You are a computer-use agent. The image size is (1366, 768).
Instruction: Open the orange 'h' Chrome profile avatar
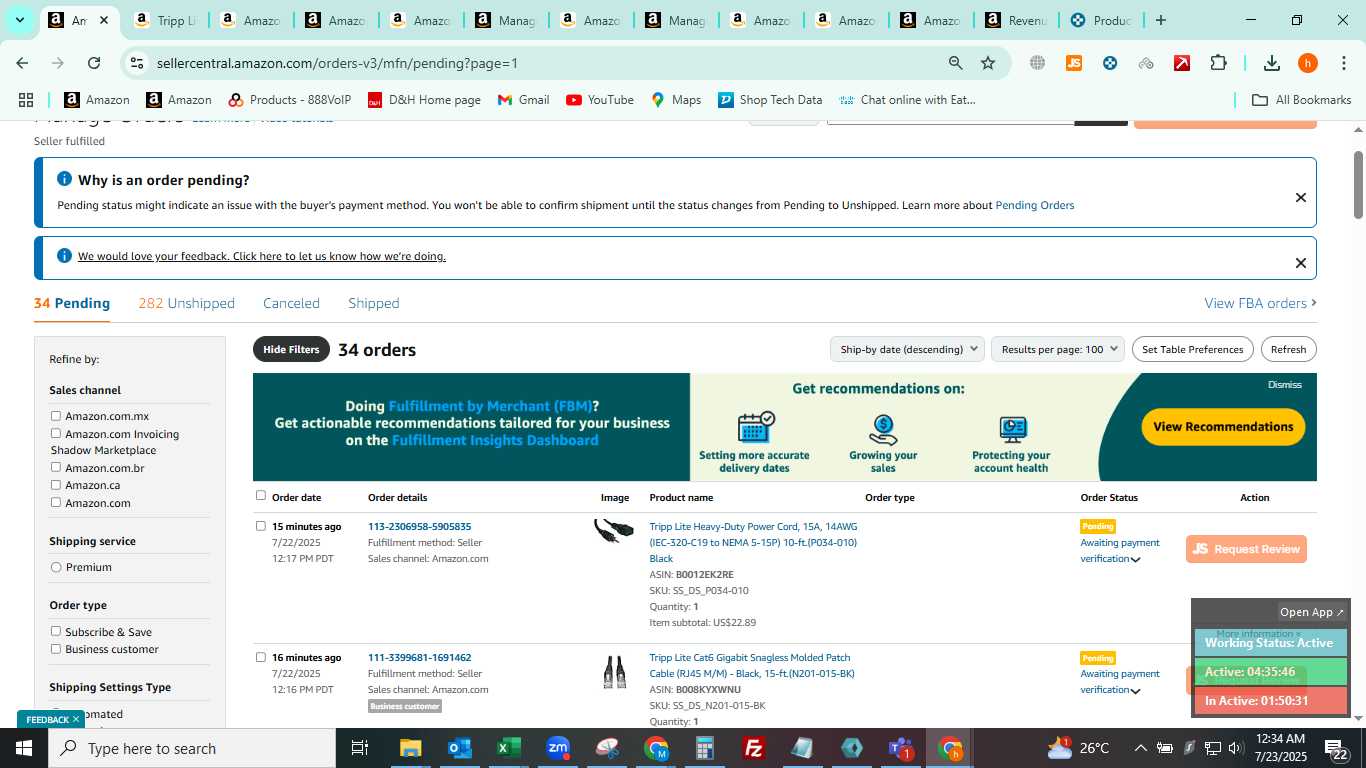(x=1308, y=63)
